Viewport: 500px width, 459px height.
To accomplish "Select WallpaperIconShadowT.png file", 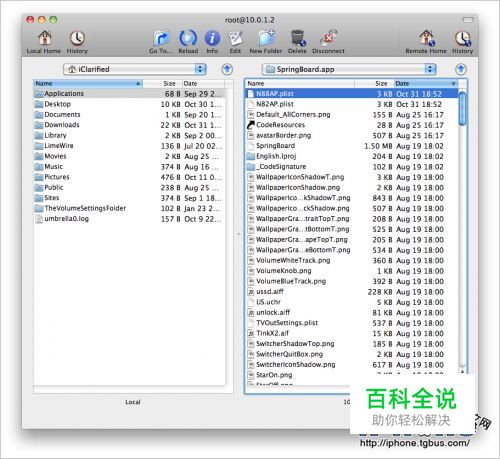I will (x=352, y=177).
